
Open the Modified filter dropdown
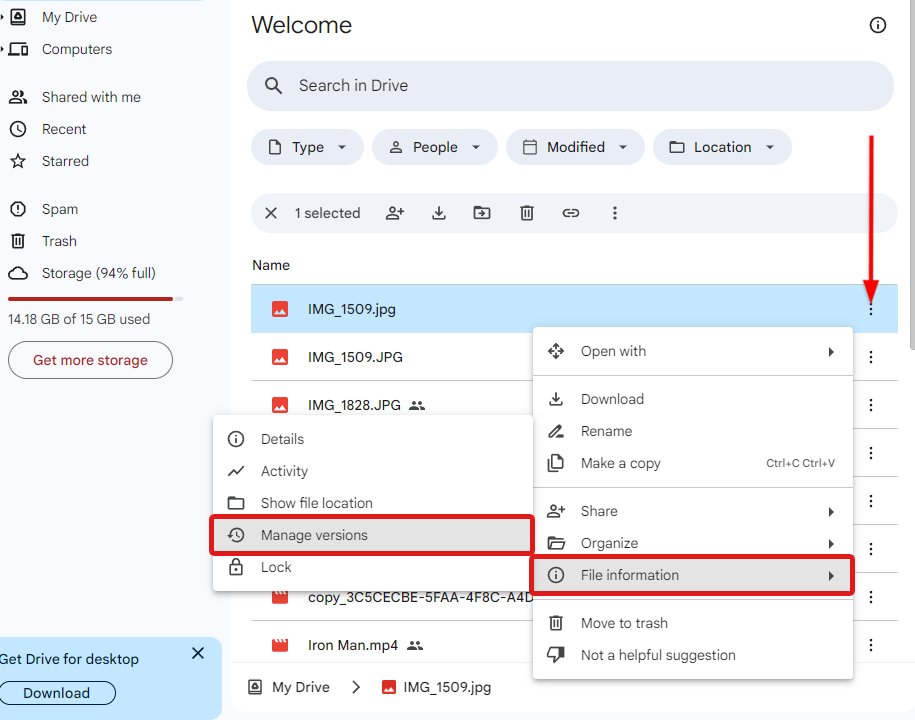tap(575, 147)
